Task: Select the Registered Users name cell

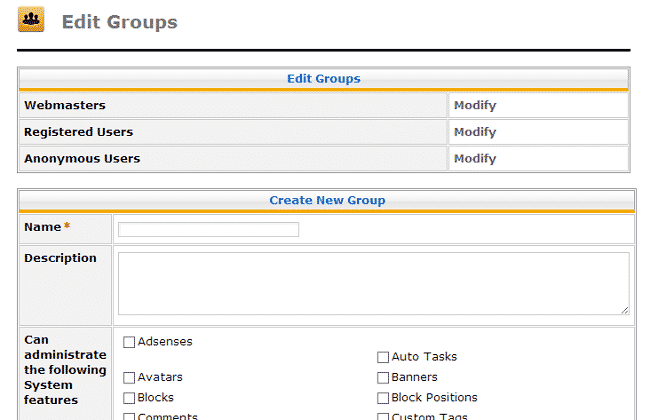Action: pyautogui.click(x=78, y=132)
